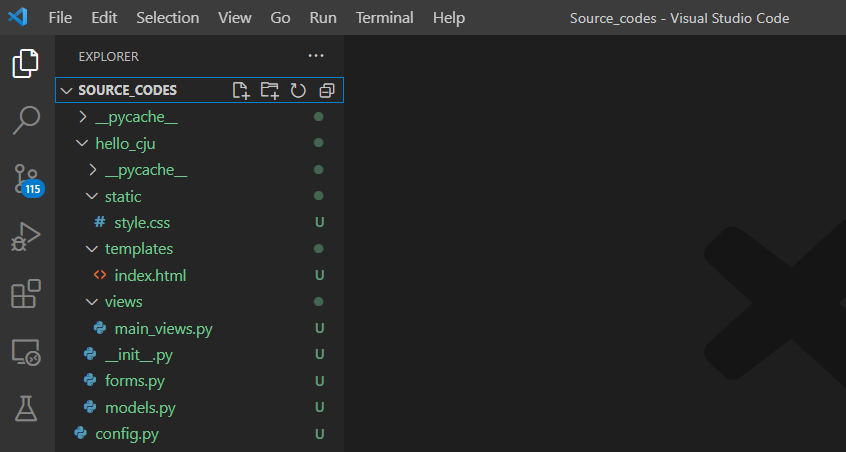Create a new folder in SOURCE_CODES
846x452 pixels.
pyautogui.click(x=269, y=90)
